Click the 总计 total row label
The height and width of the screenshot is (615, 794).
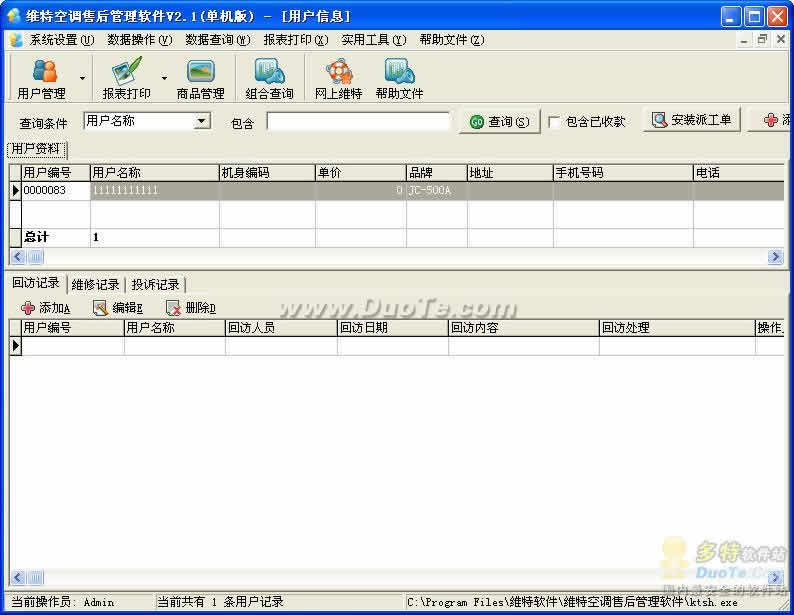coord(36,237)
